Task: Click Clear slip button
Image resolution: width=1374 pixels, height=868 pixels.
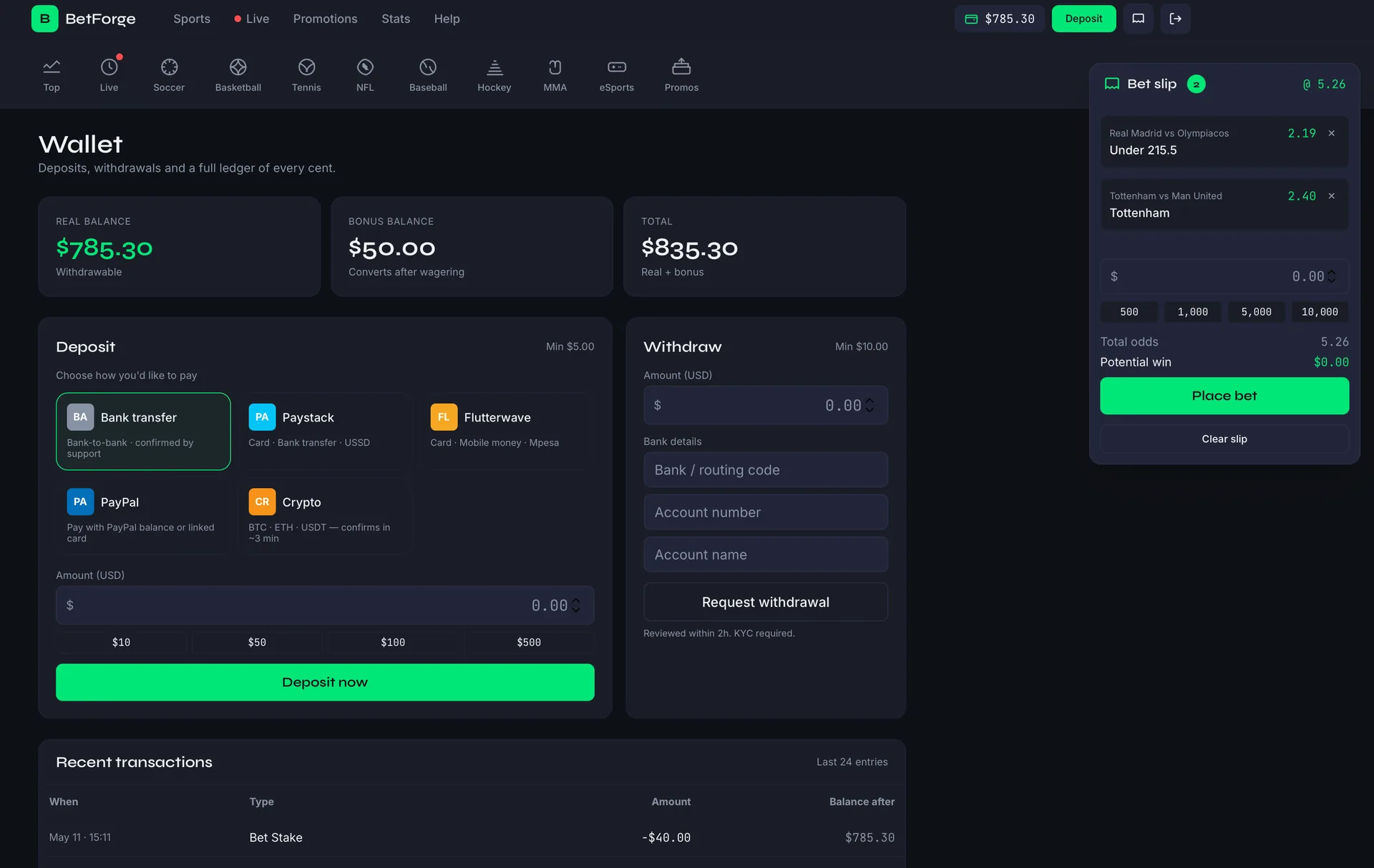Action: point(1224,439)
